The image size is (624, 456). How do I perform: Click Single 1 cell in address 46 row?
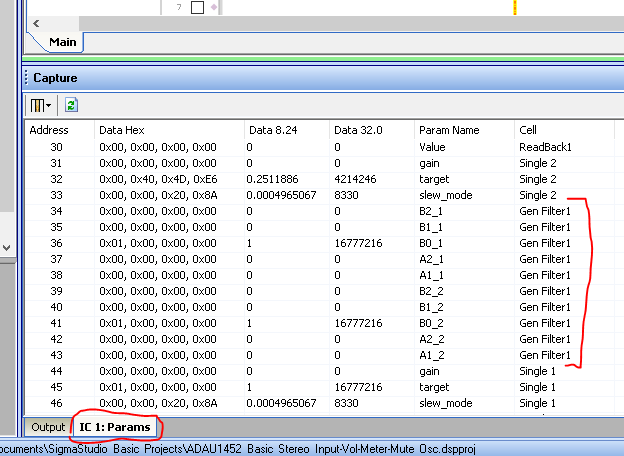tap(537, 403)
